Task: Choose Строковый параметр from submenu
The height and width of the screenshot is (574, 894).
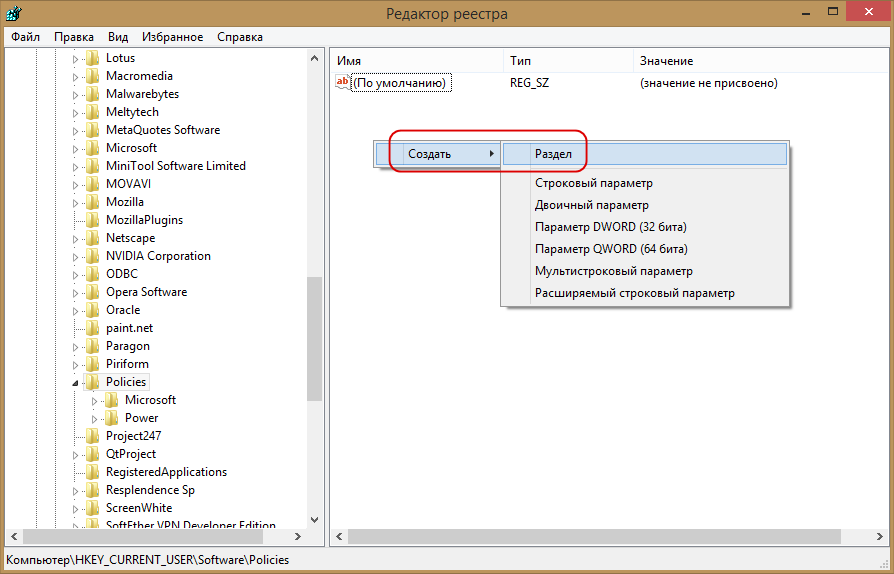Action: pos(645,183)
